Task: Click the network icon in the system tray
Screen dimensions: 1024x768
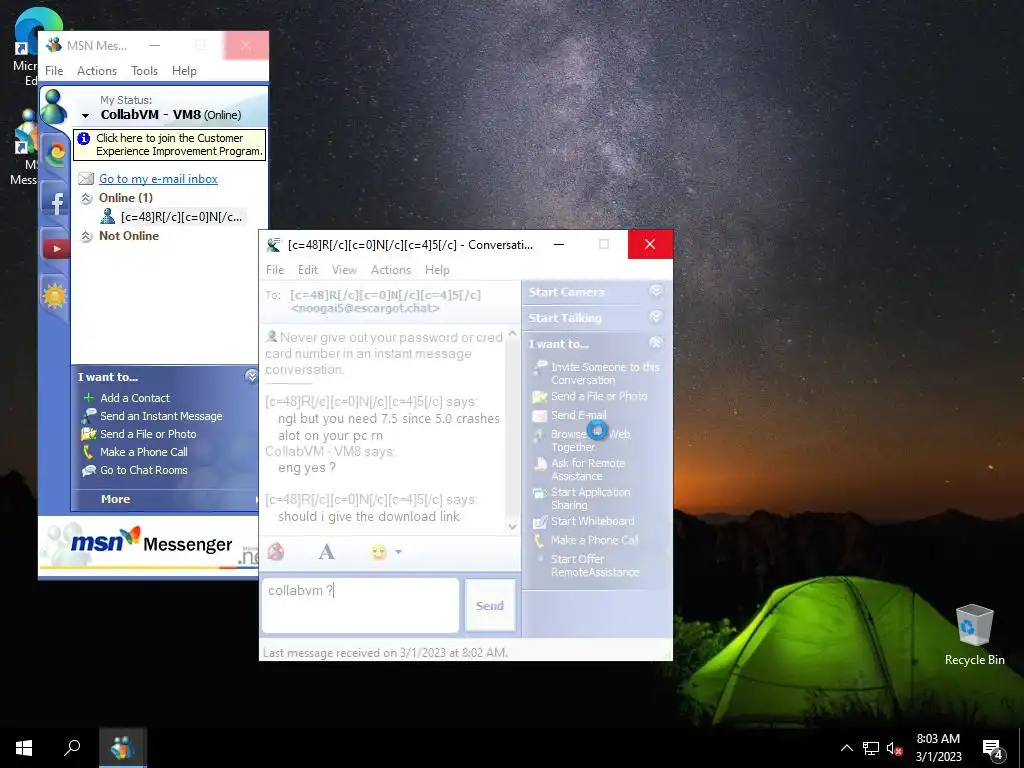Action: point(871,748)
